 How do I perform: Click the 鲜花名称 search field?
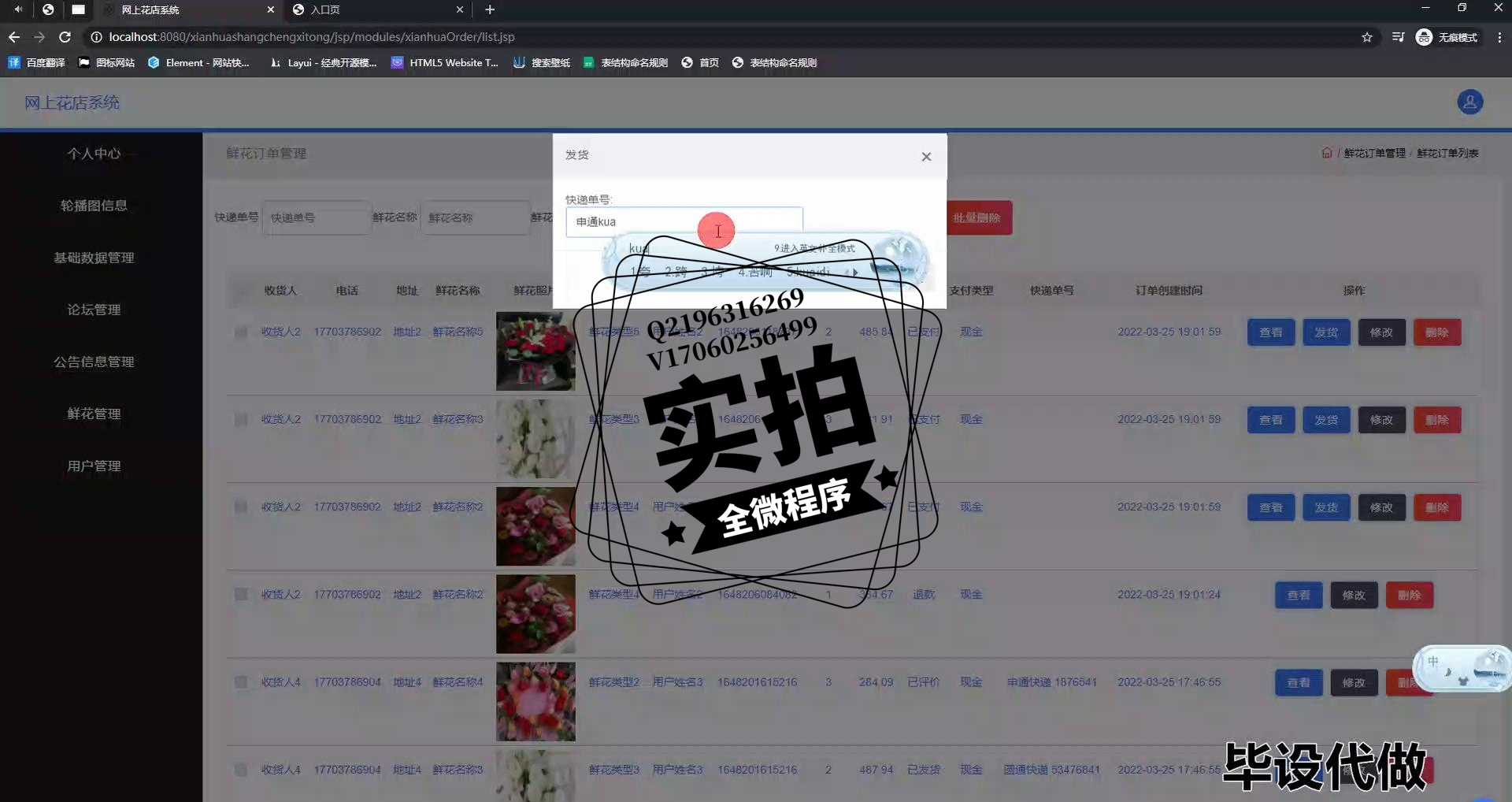pyautogui.click(x=475, y=217)
